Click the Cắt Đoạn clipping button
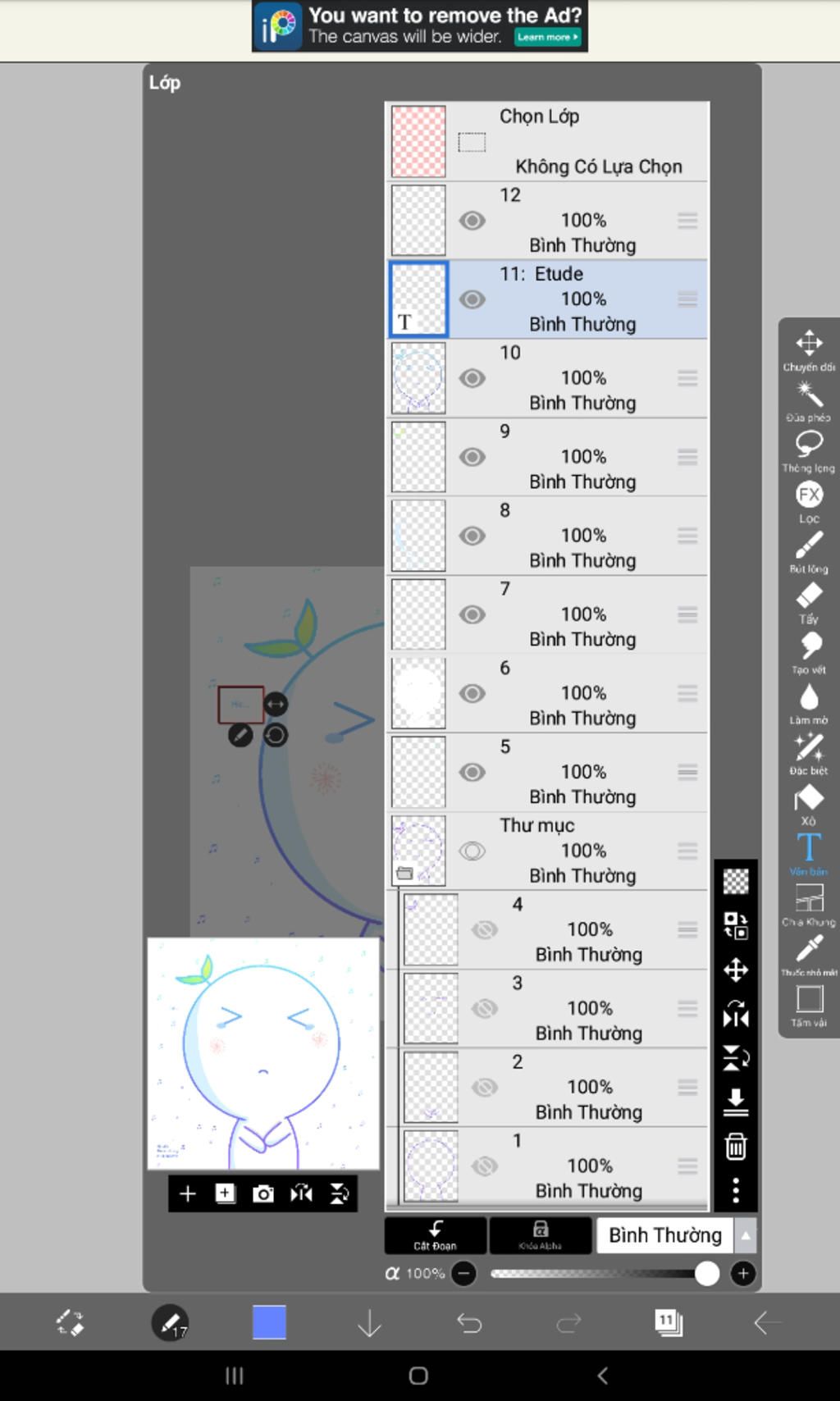840x1401 pixels. [x=435, y=1235]
